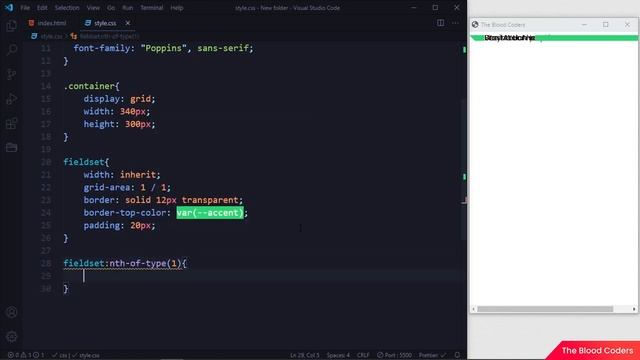This screenshot has height=360, width=640.
Task: Click line number 28 in the gutter
Action: click(46, 263)
